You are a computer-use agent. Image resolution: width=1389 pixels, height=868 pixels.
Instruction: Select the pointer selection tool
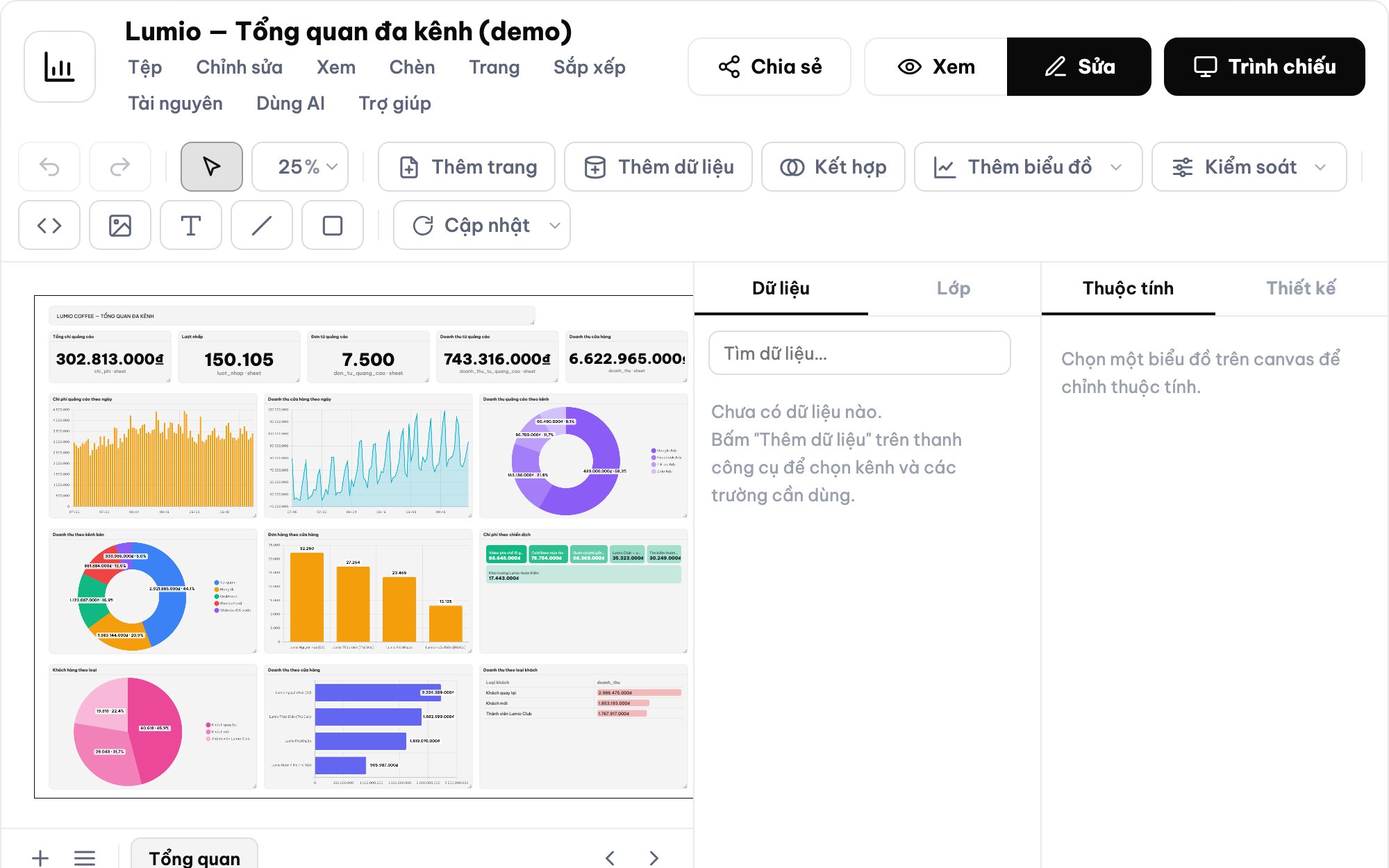(212, 167)
